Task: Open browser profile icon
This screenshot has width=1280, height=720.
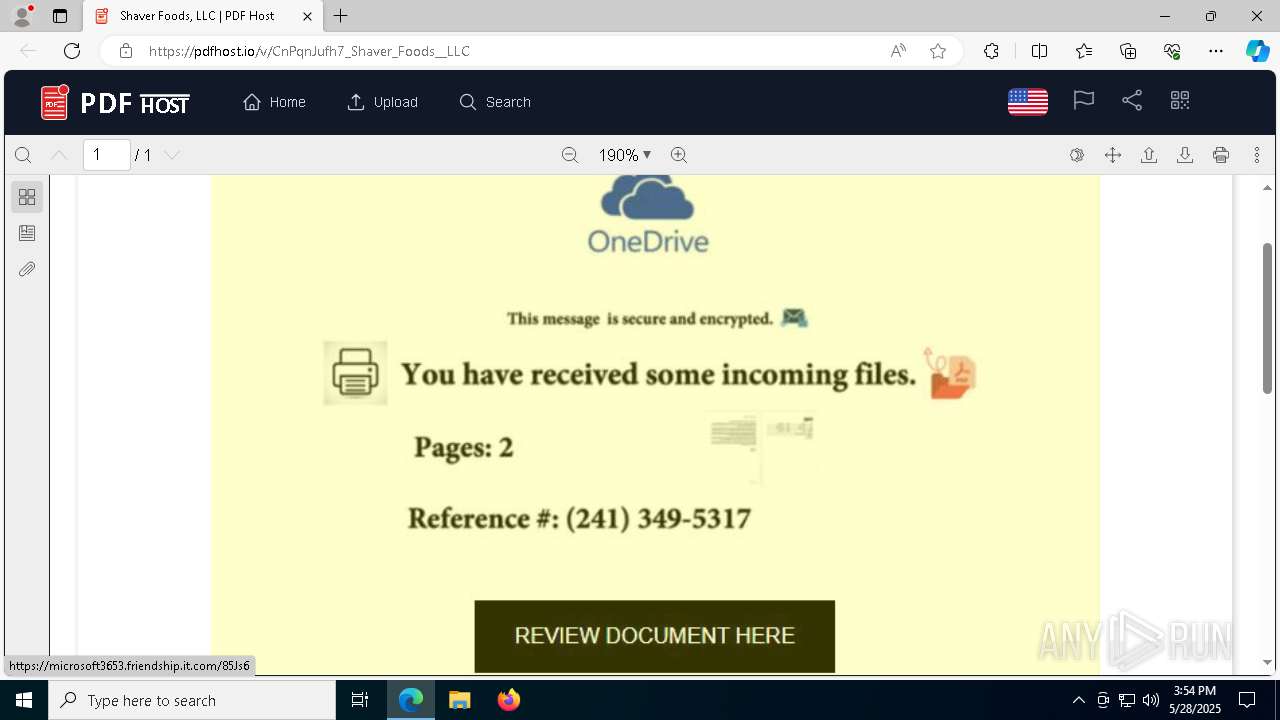Action: point(22,15)
